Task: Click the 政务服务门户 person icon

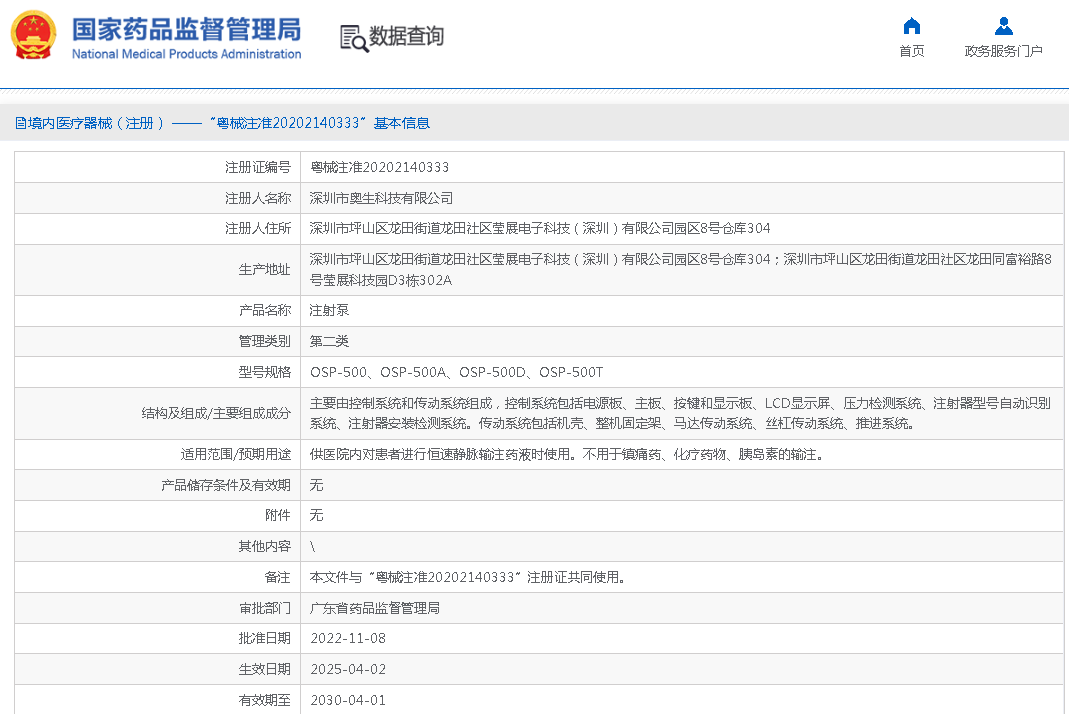Action: pos(1003,27)
